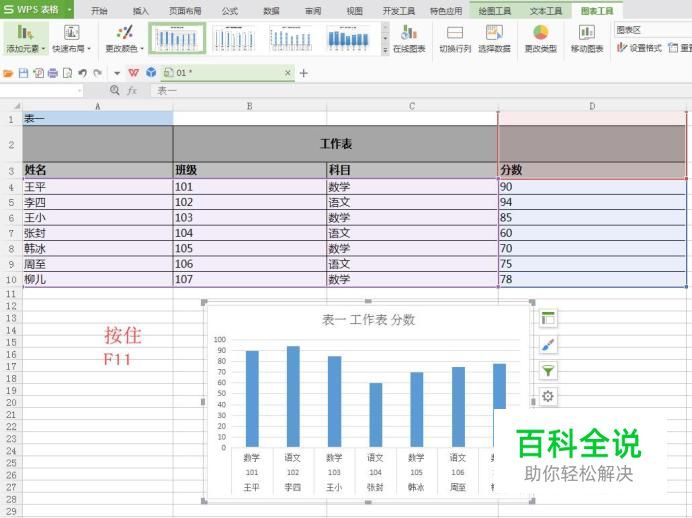692x518 pixels.
Task: Click 切换行列 (Switch Row/Column) icon
Action: (x=455, y=32)
